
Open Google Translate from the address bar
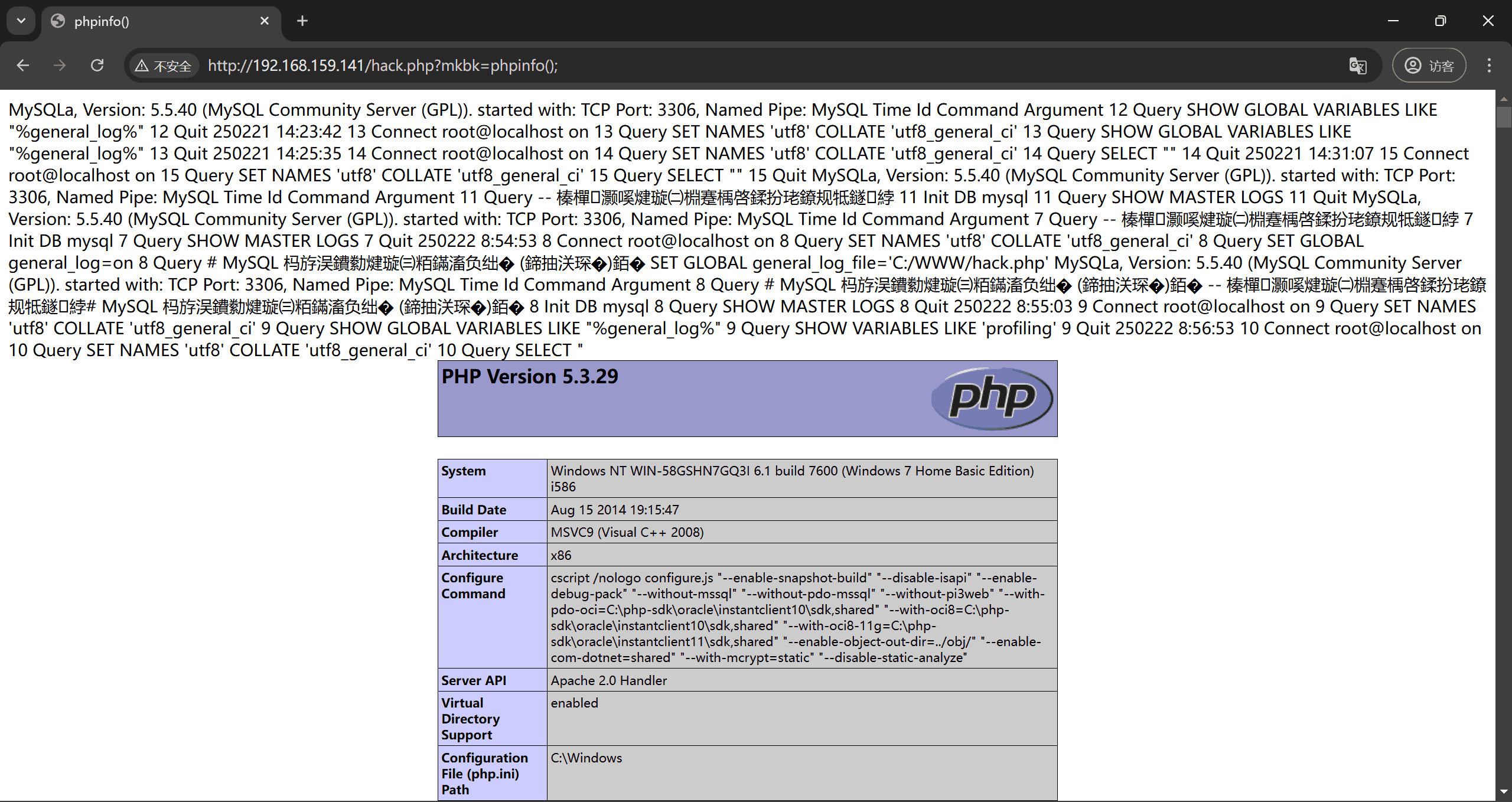point(1358,66)
